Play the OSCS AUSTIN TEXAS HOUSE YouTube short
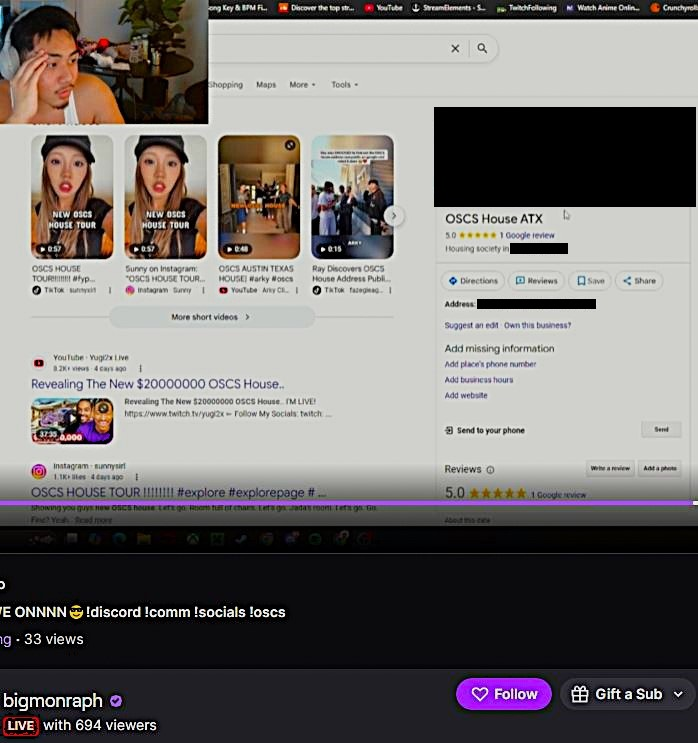This screenshot has height=743, width=698. [x=259, y=197]
